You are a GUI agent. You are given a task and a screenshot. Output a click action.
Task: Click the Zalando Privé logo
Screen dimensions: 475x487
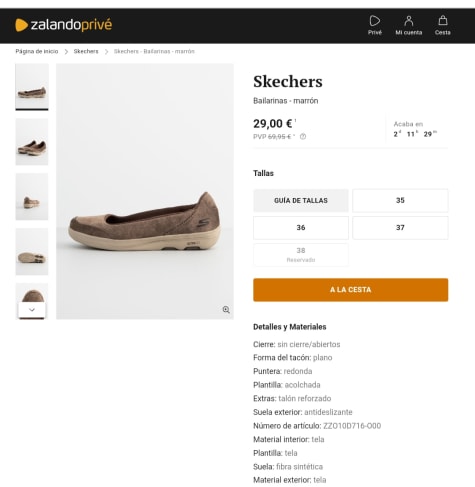64,25
